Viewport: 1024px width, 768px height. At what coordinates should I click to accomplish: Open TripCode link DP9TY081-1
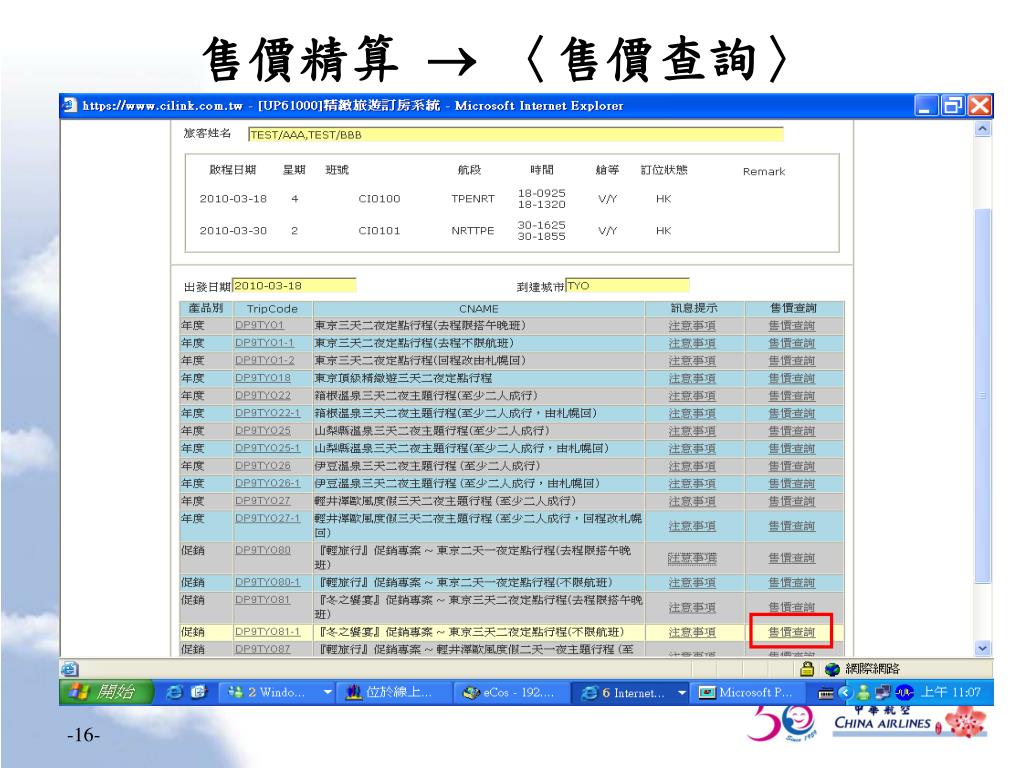click(268, 632)
